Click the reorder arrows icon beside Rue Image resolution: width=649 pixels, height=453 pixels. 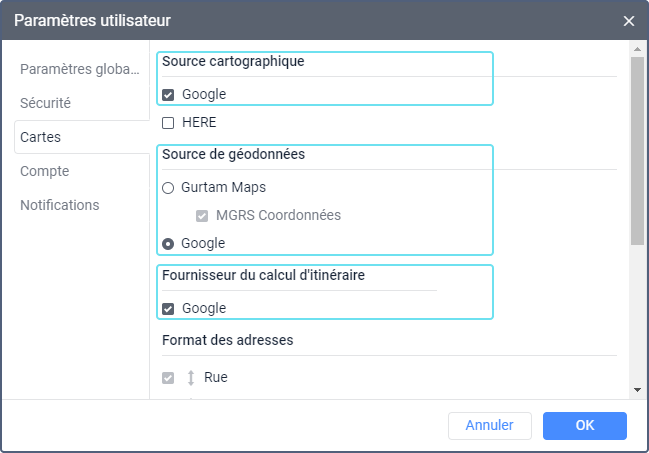coord(190,378)
